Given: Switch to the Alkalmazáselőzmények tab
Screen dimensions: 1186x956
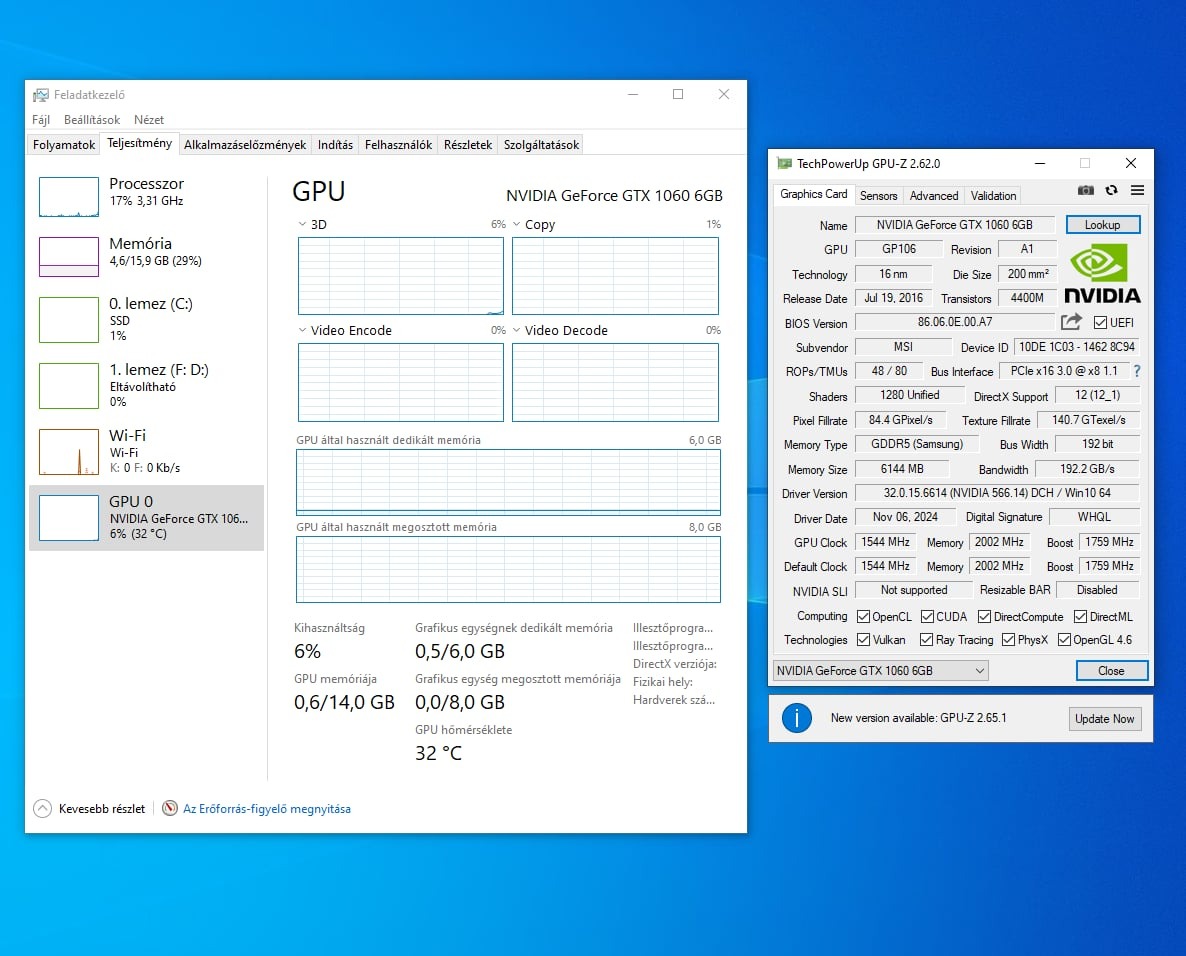Looking at the screenshot, I should (245, 144).
